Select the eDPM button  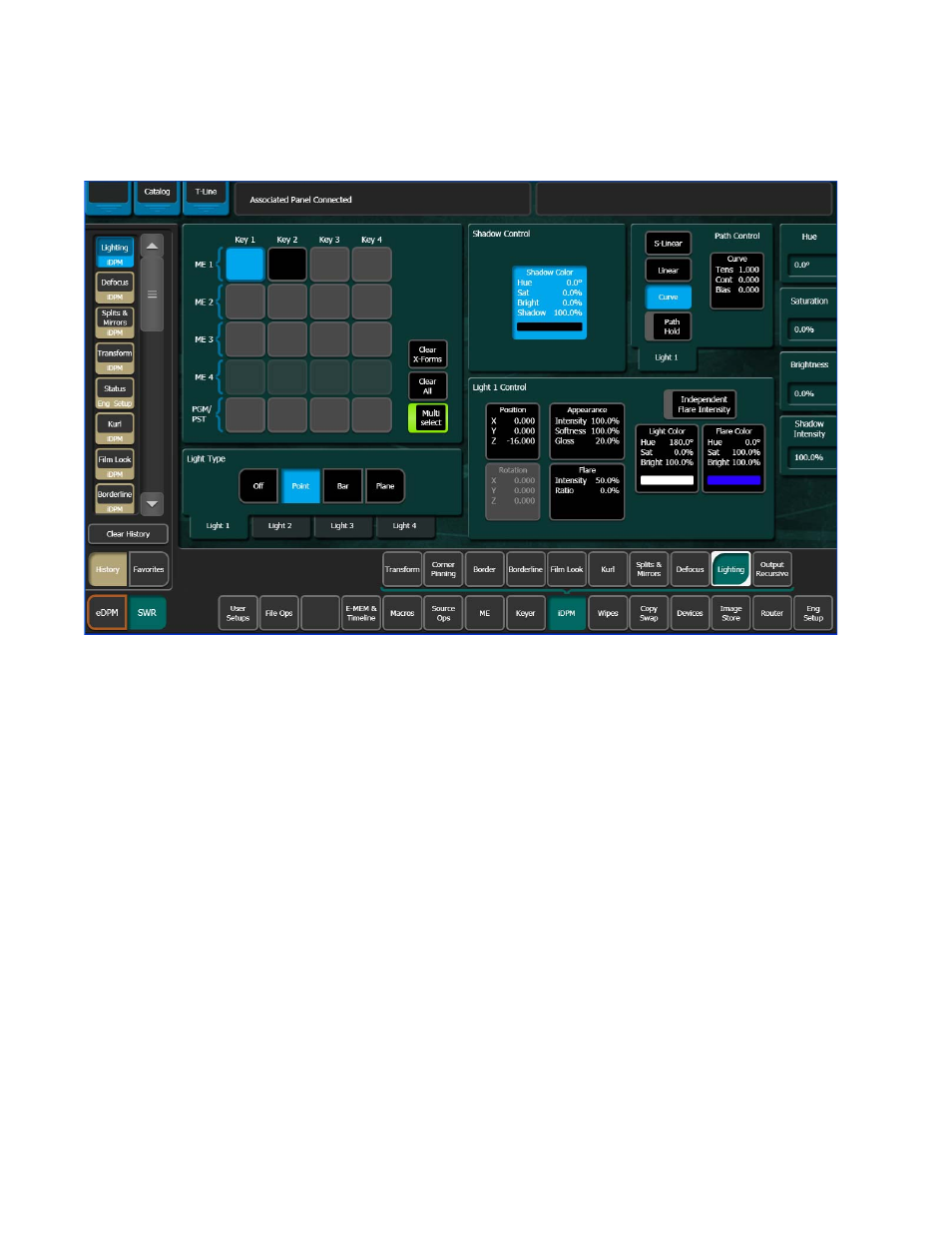coord(107,613)
